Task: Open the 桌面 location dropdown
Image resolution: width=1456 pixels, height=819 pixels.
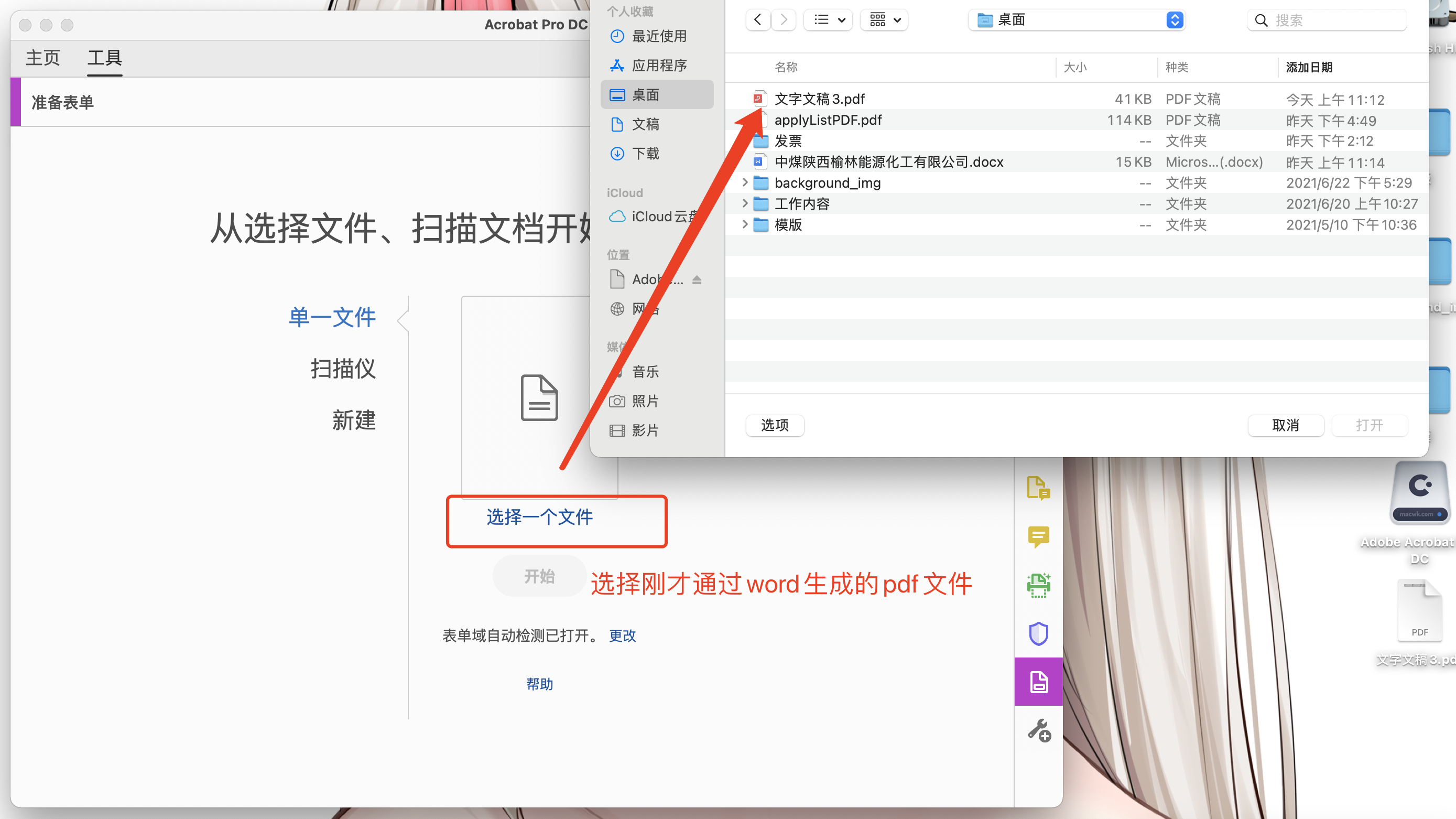Action: 1077,20
